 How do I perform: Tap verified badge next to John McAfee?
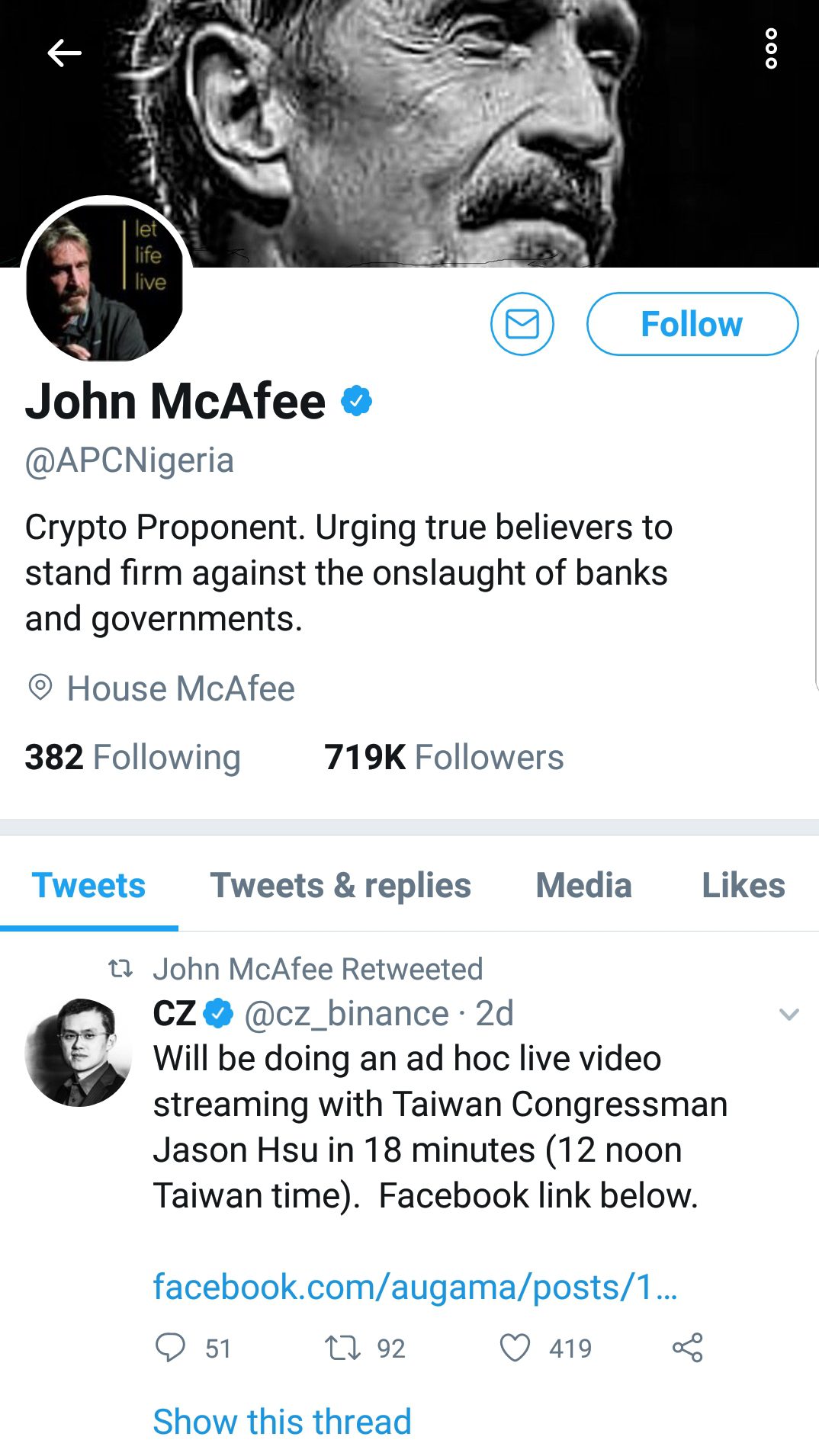tap(356, 401)
